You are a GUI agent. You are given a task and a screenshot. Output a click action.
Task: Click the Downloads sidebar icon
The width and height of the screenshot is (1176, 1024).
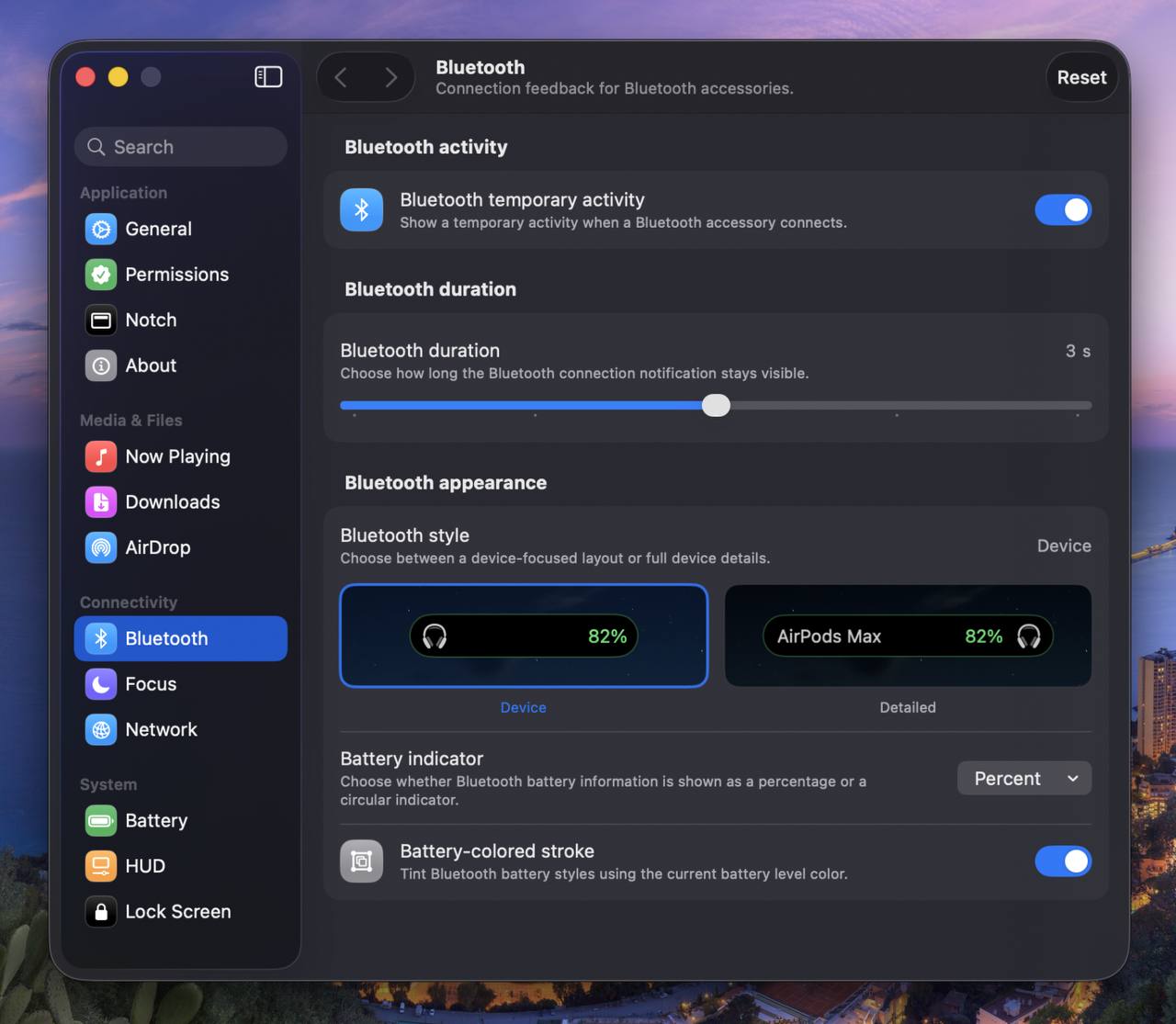(x=101, y=502)
